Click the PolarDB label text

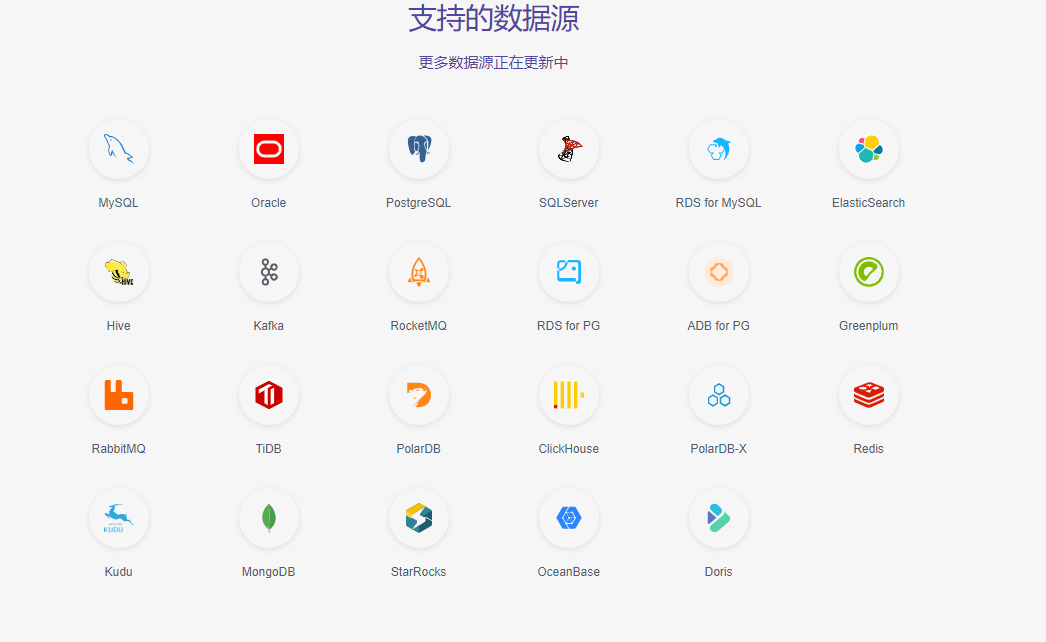(x=419, y=449)
